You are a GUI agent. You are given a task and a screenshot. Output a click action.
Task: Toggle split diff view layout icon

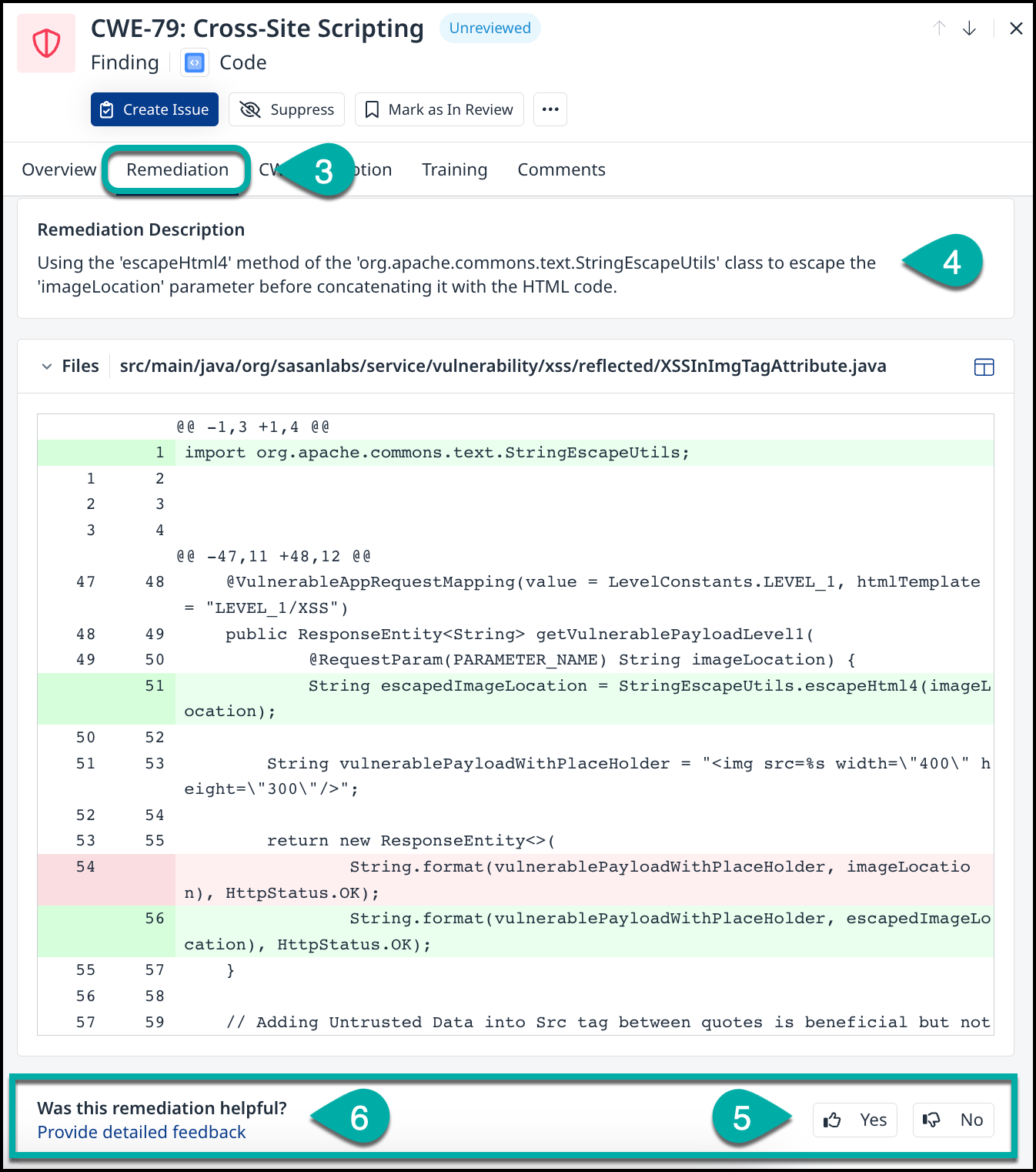click(984, 367)
